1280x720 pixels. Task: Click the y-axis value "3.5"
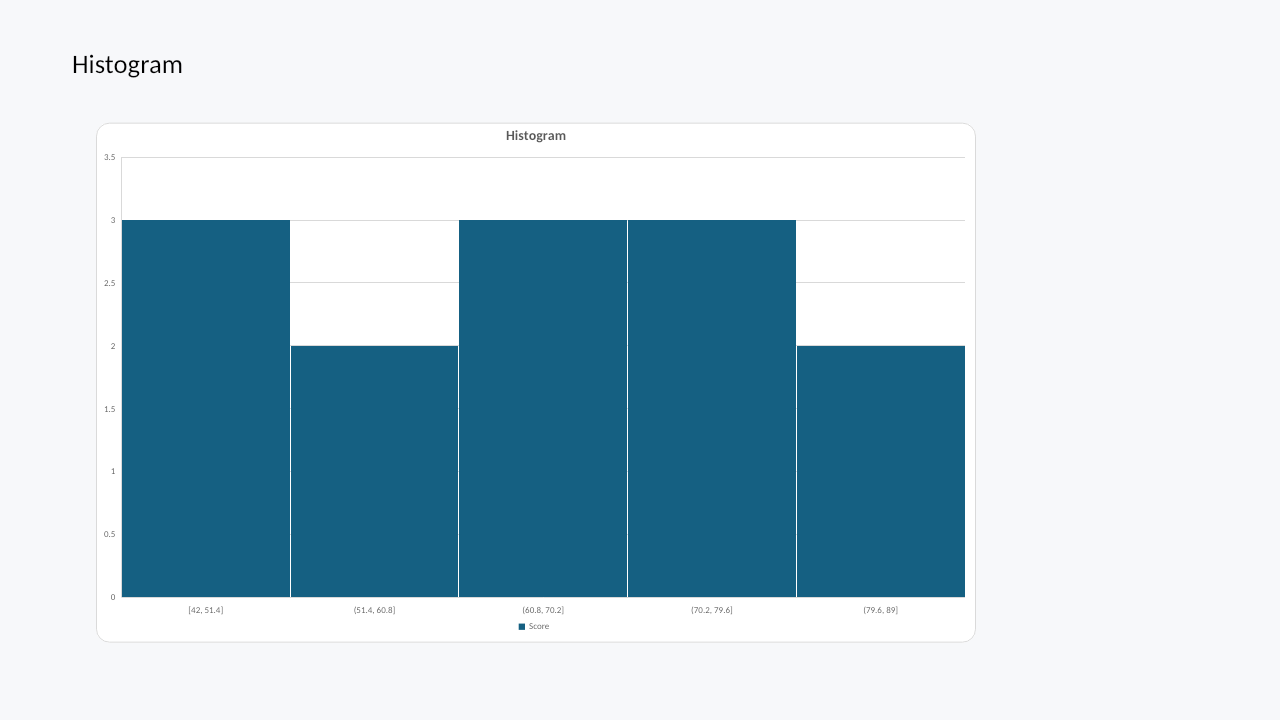[110, 158]
